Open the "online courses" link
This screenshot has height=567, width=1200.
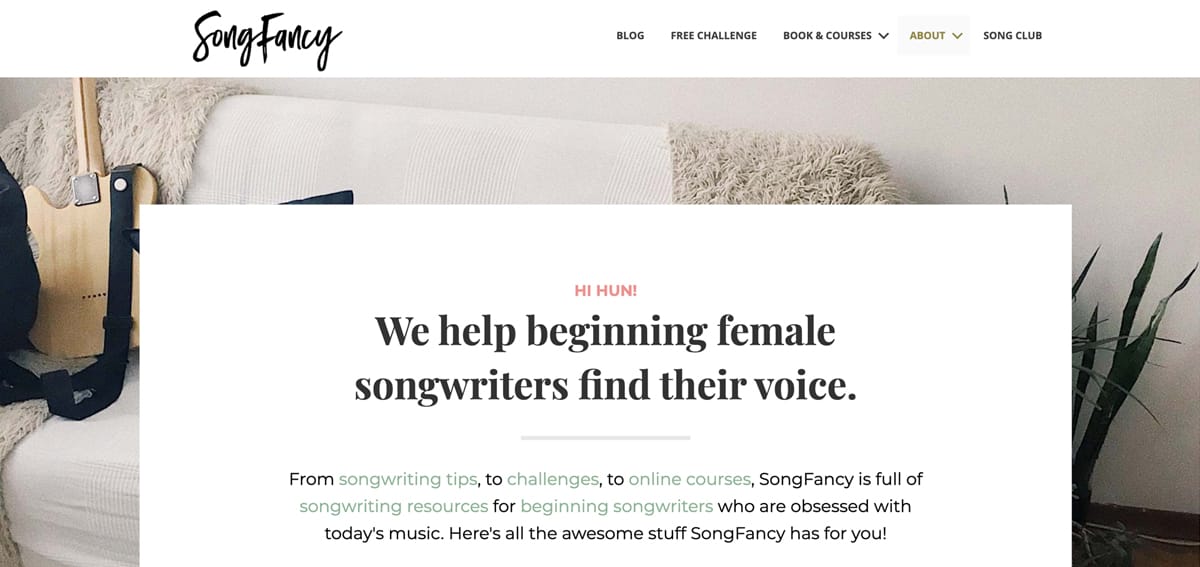click(x=689, y=479)
